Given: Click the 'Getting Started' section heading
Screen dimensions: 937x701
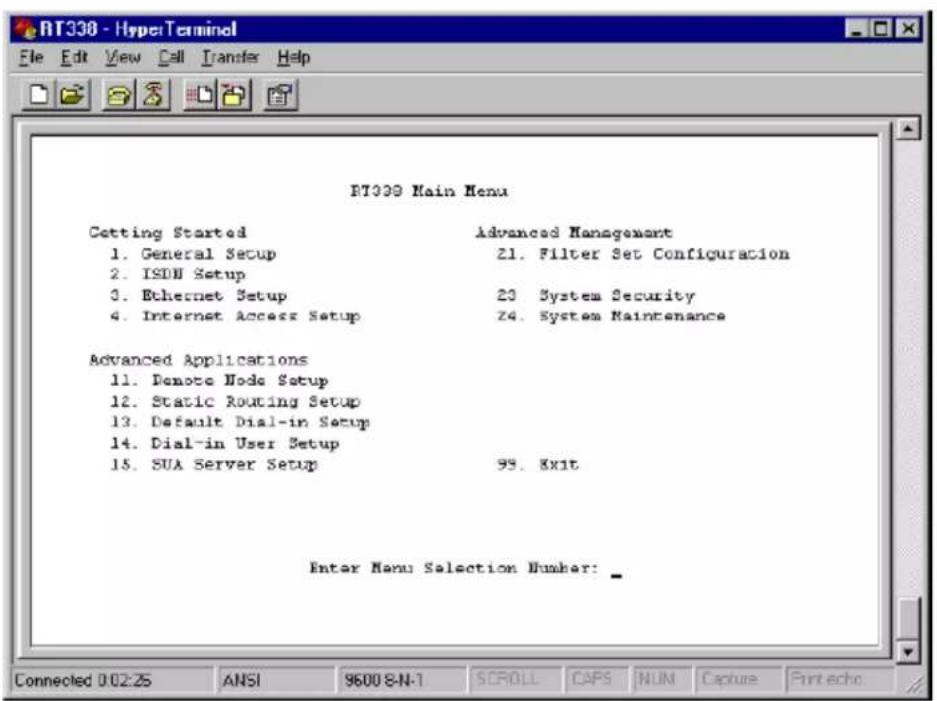Looking at the screenshot, I should [167, 232].
